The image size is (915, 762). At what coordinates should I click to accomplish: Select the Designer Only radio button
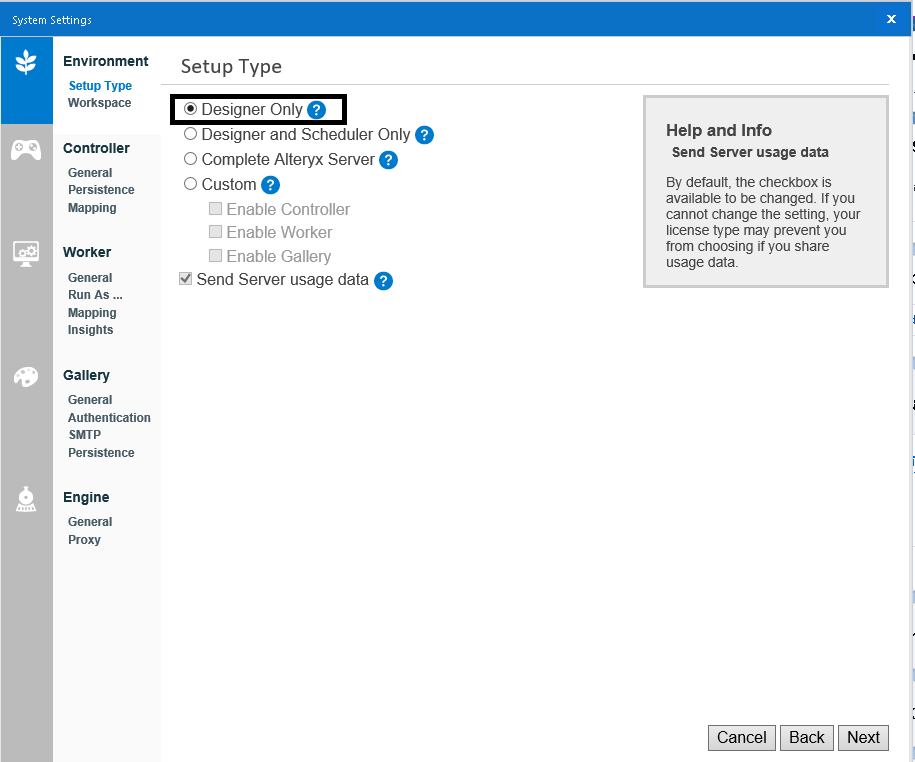pos(190,109)
